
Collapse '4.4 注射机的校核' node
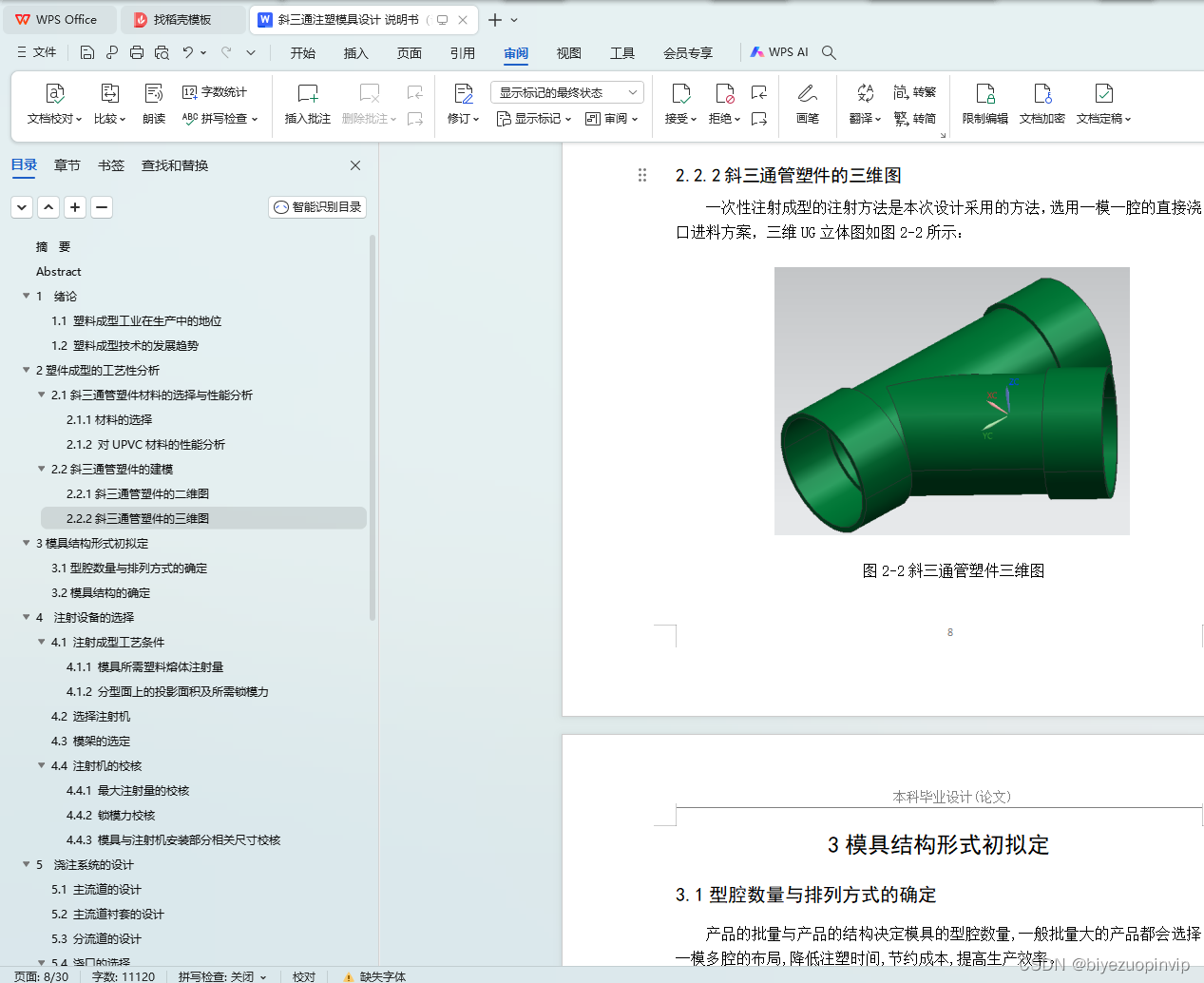pyautogui.click(x=42, y=765)
